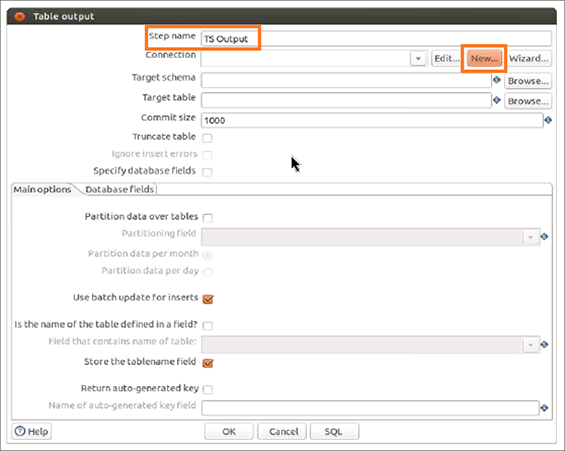
Task: Click variable icon next to Partitioning field
Action: (544, 236)
